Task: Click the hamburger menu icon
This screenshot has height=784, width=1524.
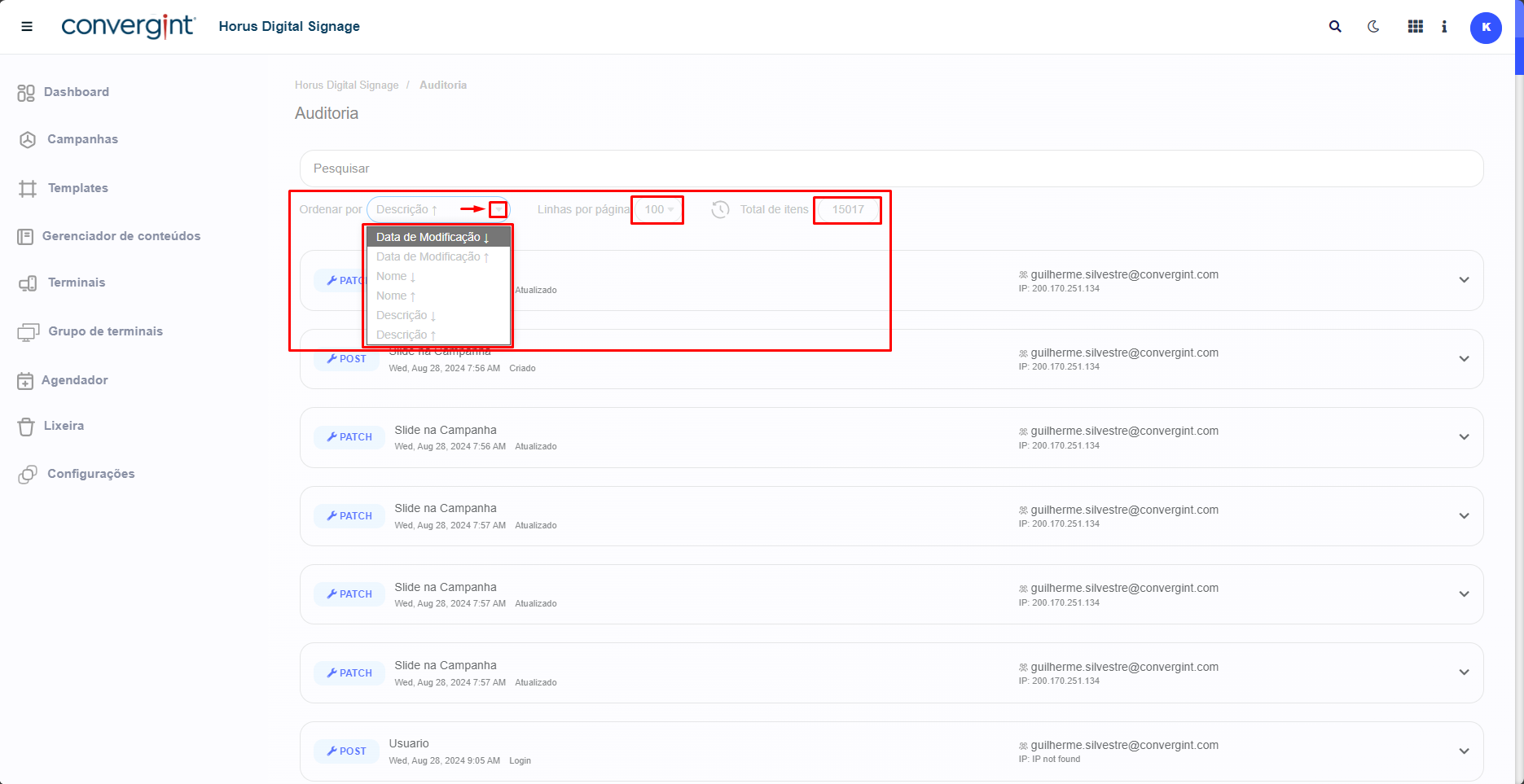Action: click(x=27, y=27)
